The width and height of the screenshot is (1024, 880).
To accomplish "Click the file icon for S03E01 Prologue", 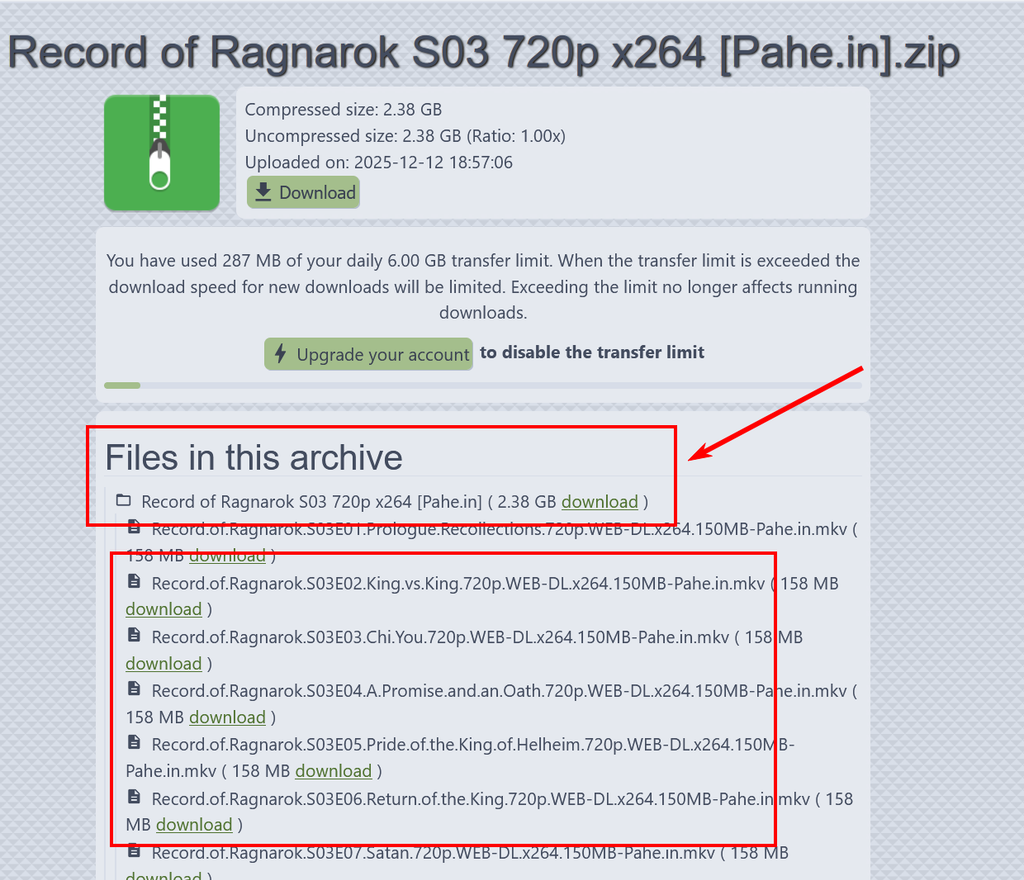I will click(x=134, y=527).
